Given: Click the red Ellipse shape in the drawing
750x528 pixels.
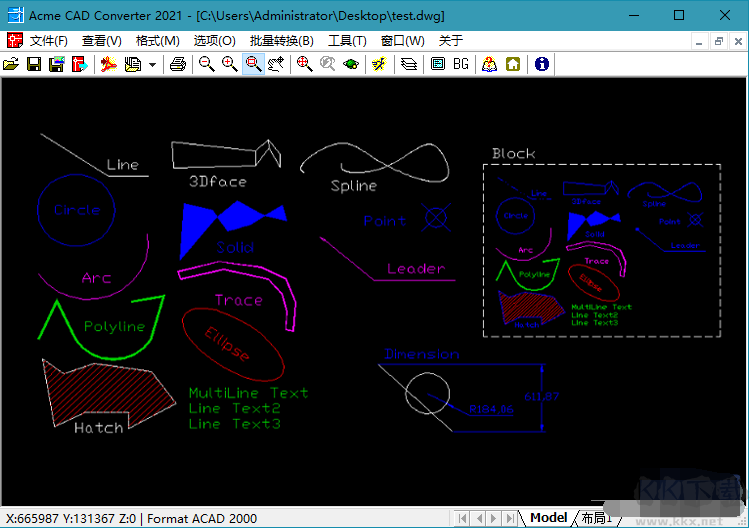Looking at the screenshot, I should point(234,343).
